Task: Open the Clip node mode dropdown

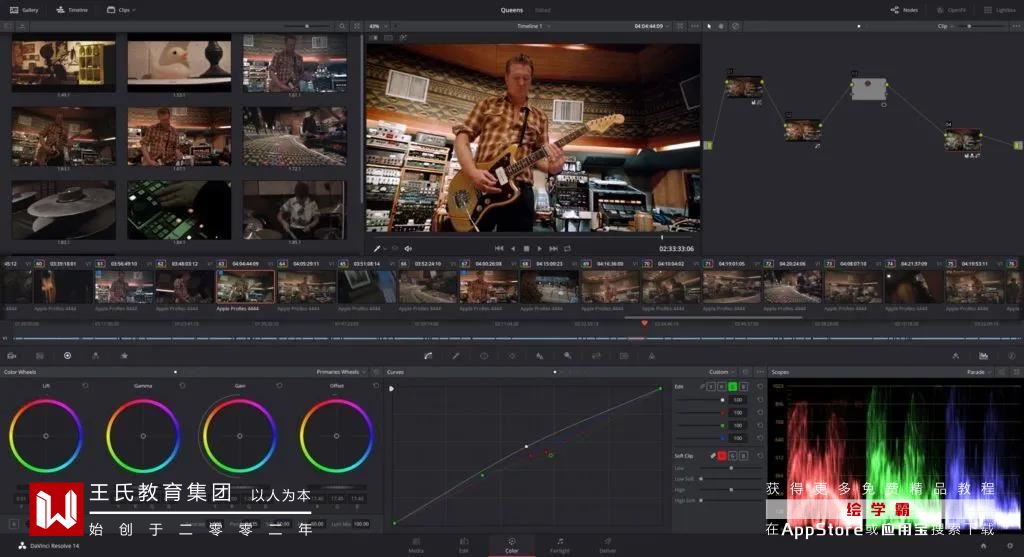Action: pos(945,26)
